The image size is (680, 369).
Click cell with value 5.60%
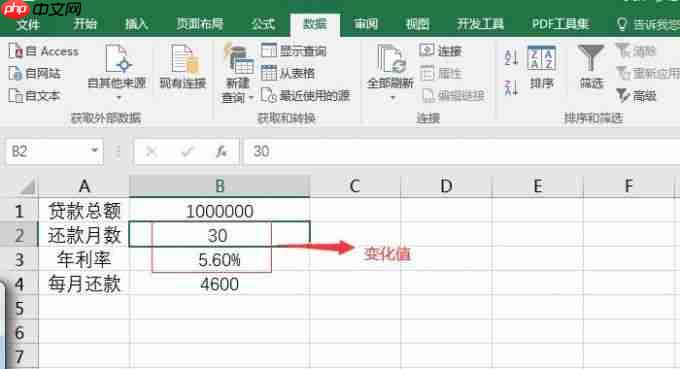tap(219, 259)
